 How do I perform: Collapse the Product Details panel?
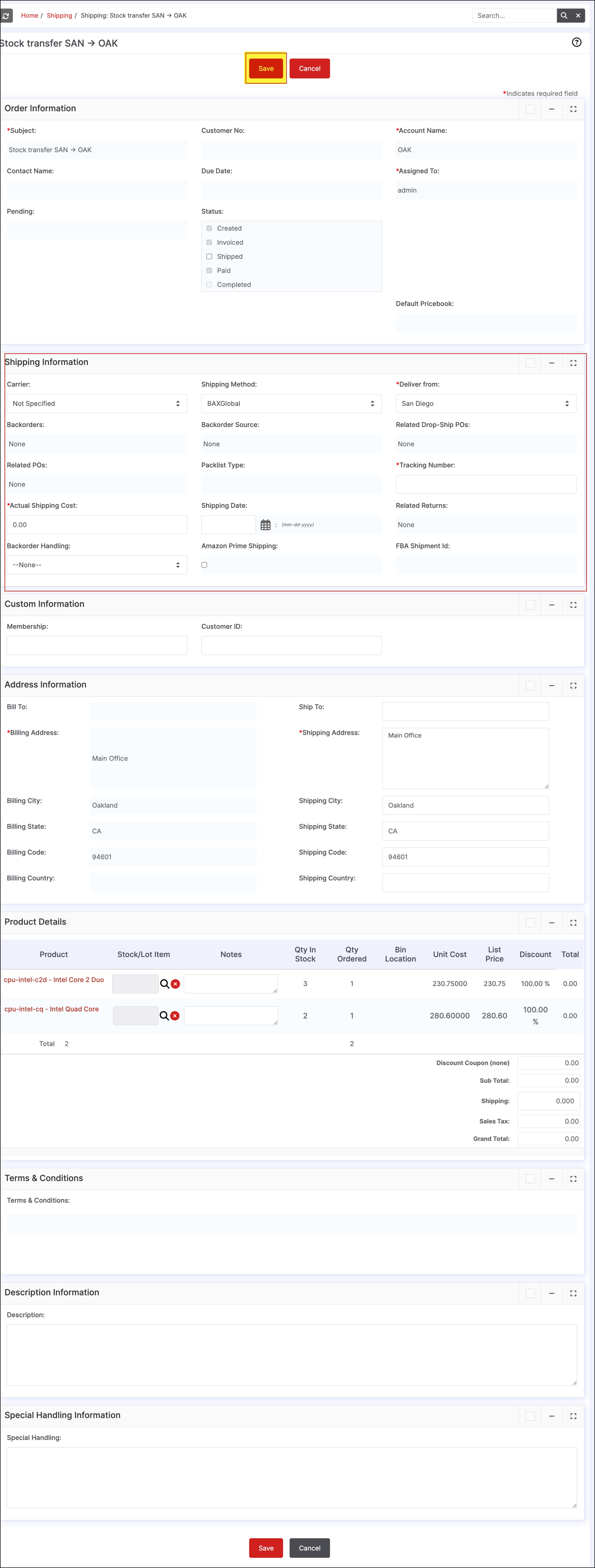point(551,923)
